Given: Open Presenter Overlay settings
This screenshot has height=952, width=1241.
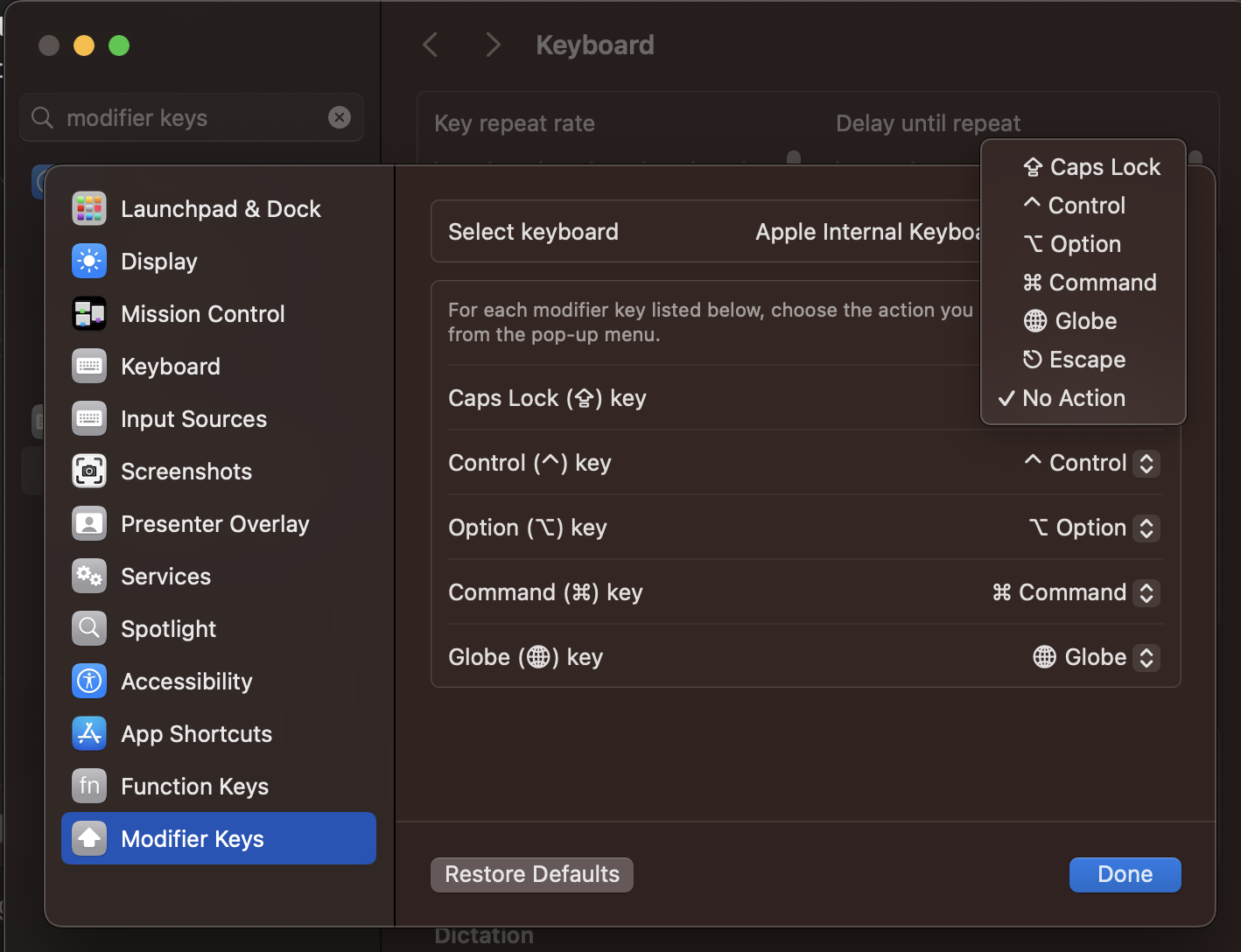Looking at the screenshot, I should (214, 523).
